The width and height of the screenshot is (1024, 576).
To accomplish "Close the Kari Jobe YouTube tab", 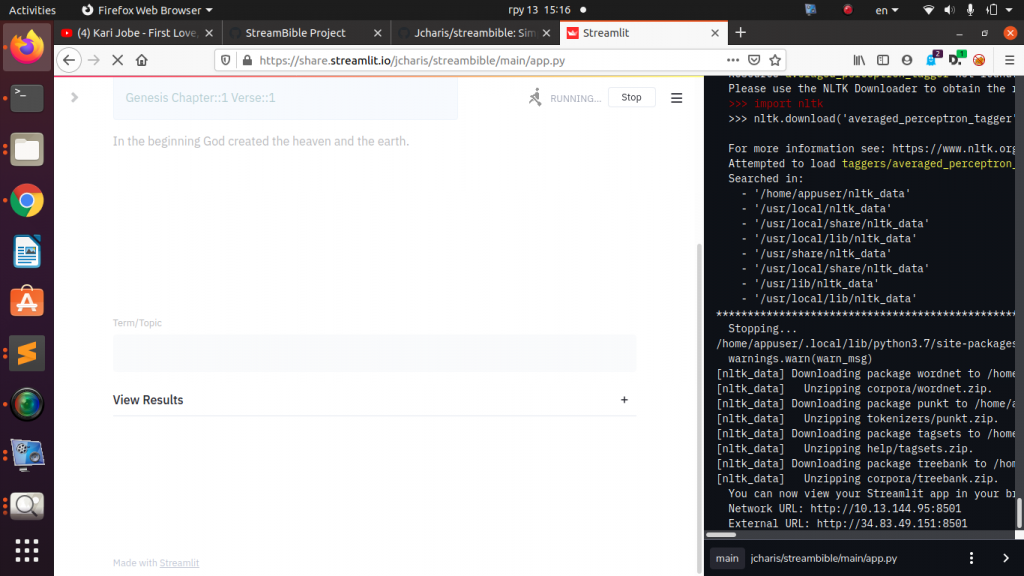I will click(x=209, y=33).
